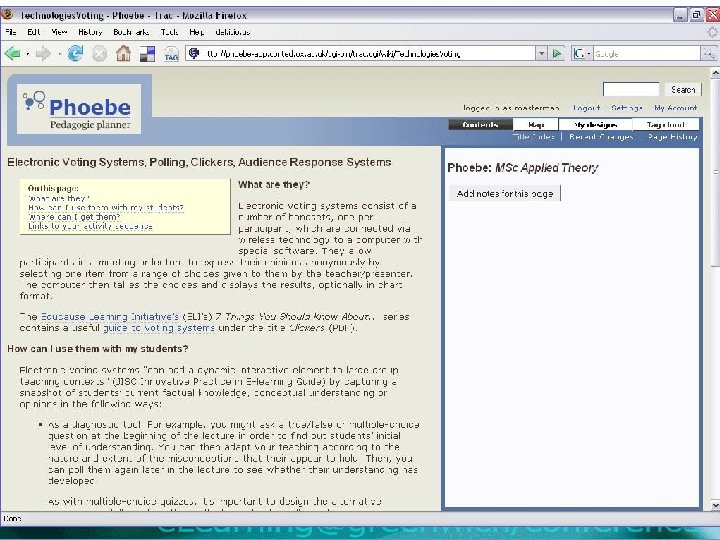
Task: Click the Phoebe Search button
Action: pos(683,90)
